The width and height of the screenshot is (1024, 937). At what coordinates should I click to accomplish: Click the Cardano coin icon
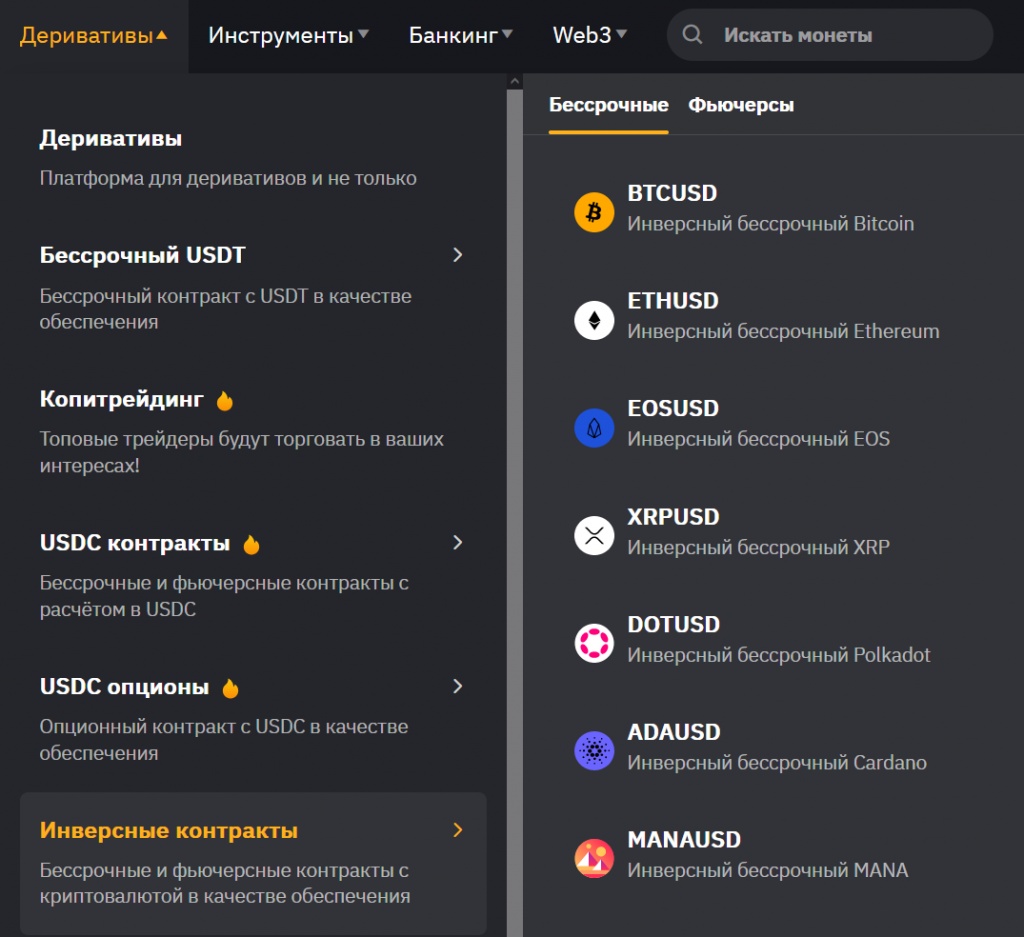(594, 751)
